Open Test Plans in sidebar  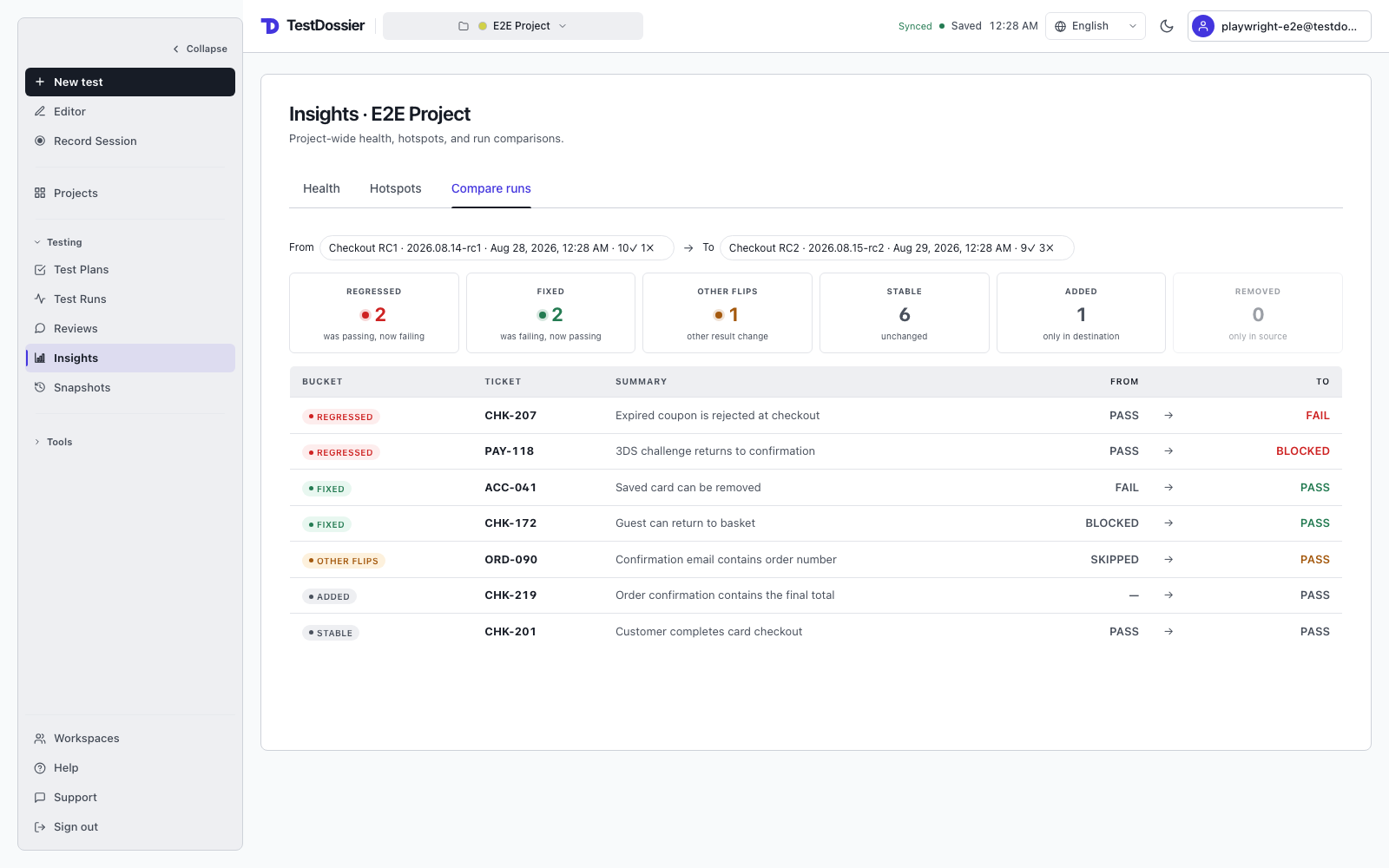coord(130,269)
